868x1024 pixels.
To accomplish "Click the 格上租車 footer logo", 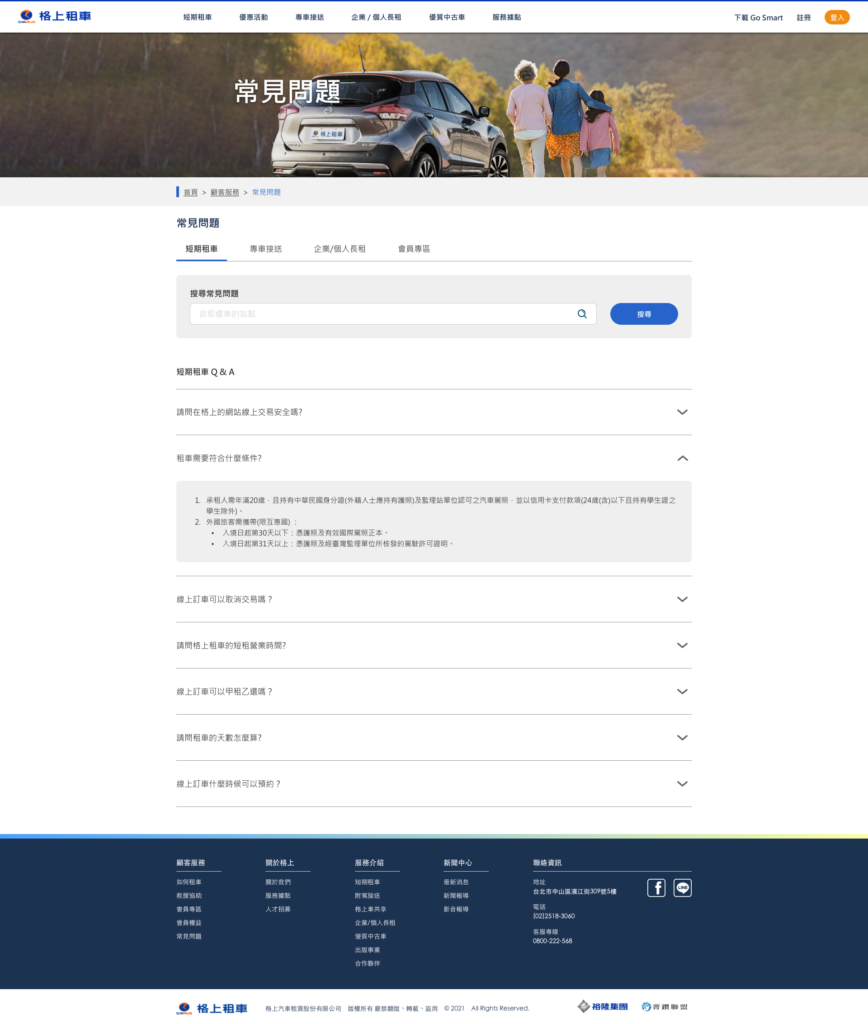I will pos(212,1008).
